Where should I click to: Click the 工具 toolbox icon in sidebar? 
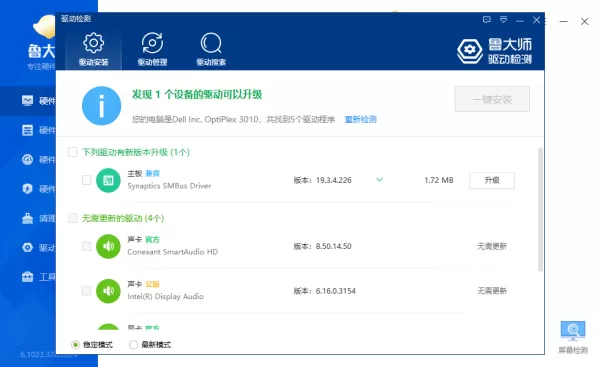pos(27,277)
